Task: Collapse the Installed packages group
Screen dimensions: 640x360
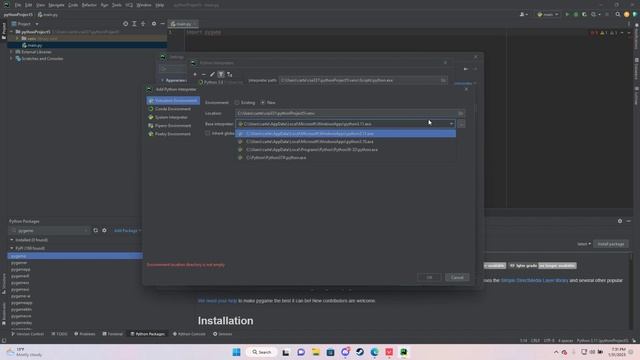Action: point(12,240)
